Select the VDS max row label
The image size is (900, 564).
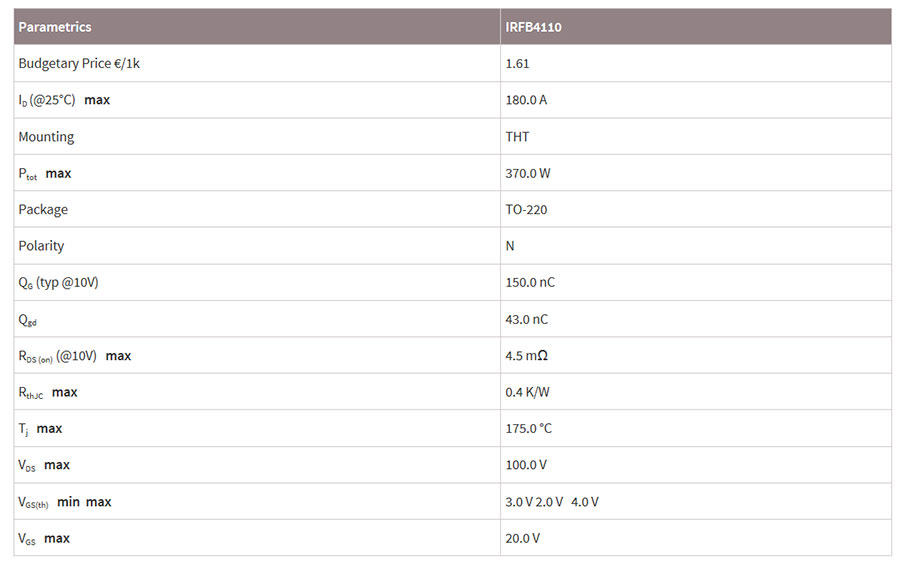click(x=44, y=465)
